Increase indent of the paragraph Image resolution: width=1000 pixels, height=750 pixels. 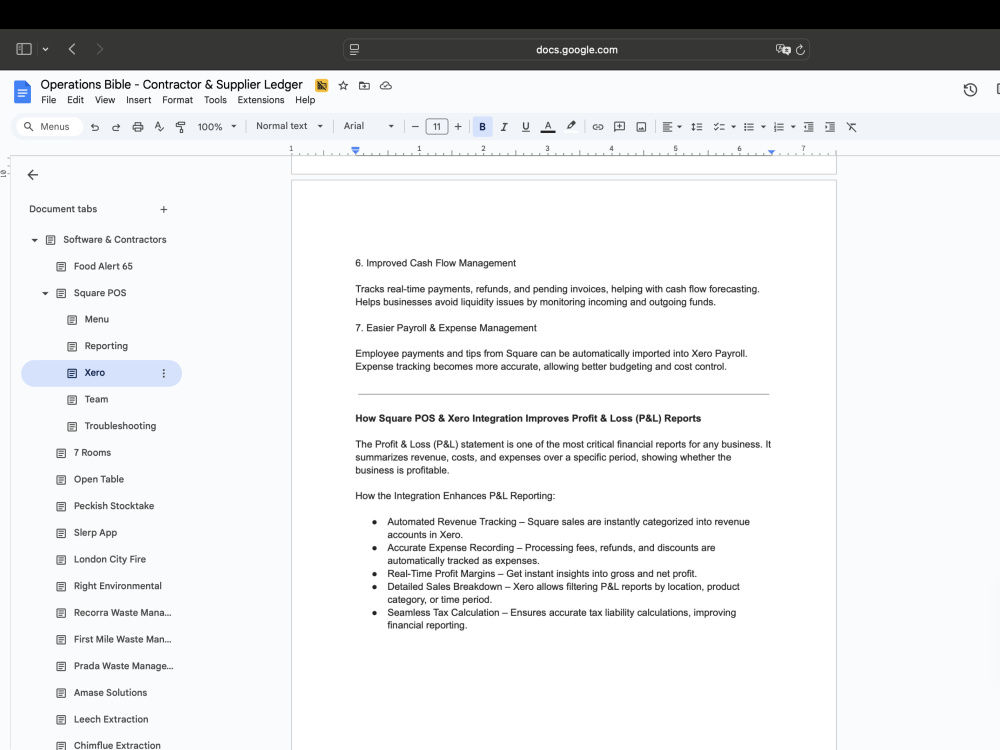830,127
